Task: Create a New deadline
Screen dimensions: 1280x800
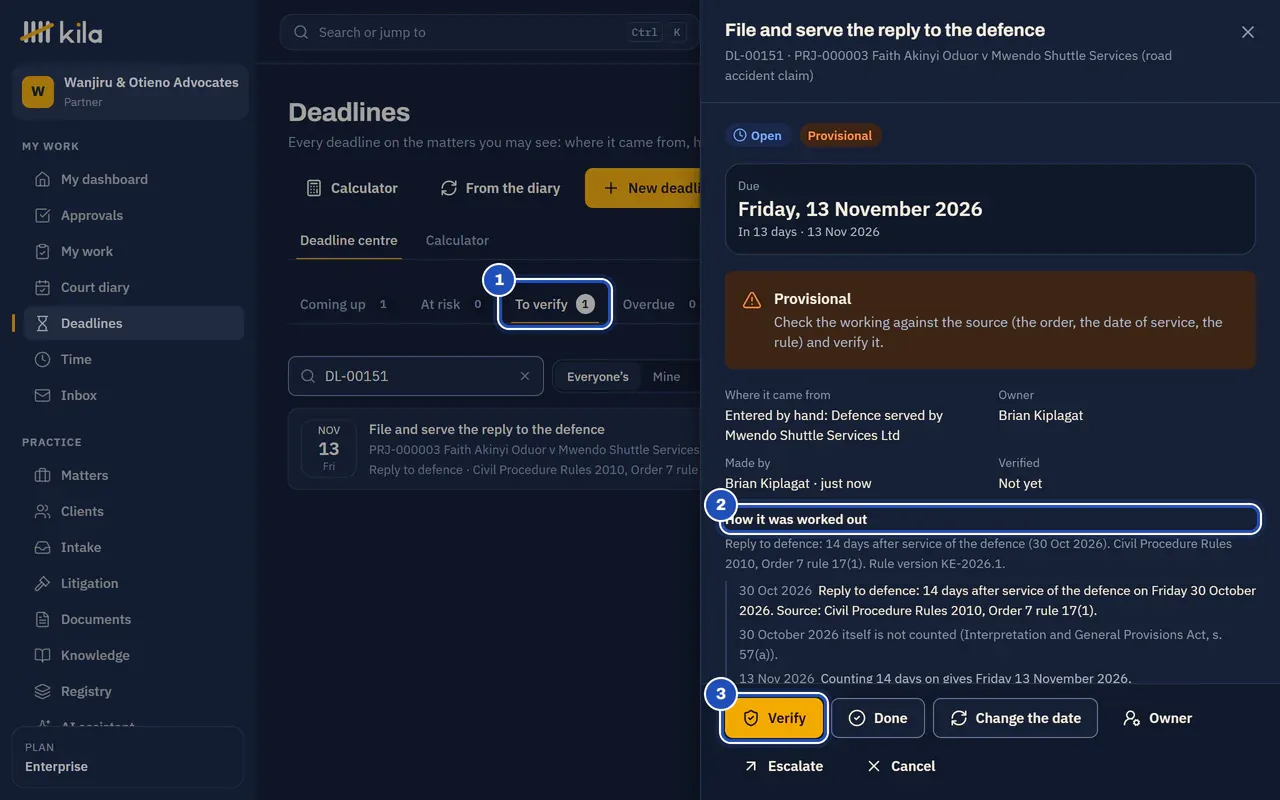Action: pos(643,188)
